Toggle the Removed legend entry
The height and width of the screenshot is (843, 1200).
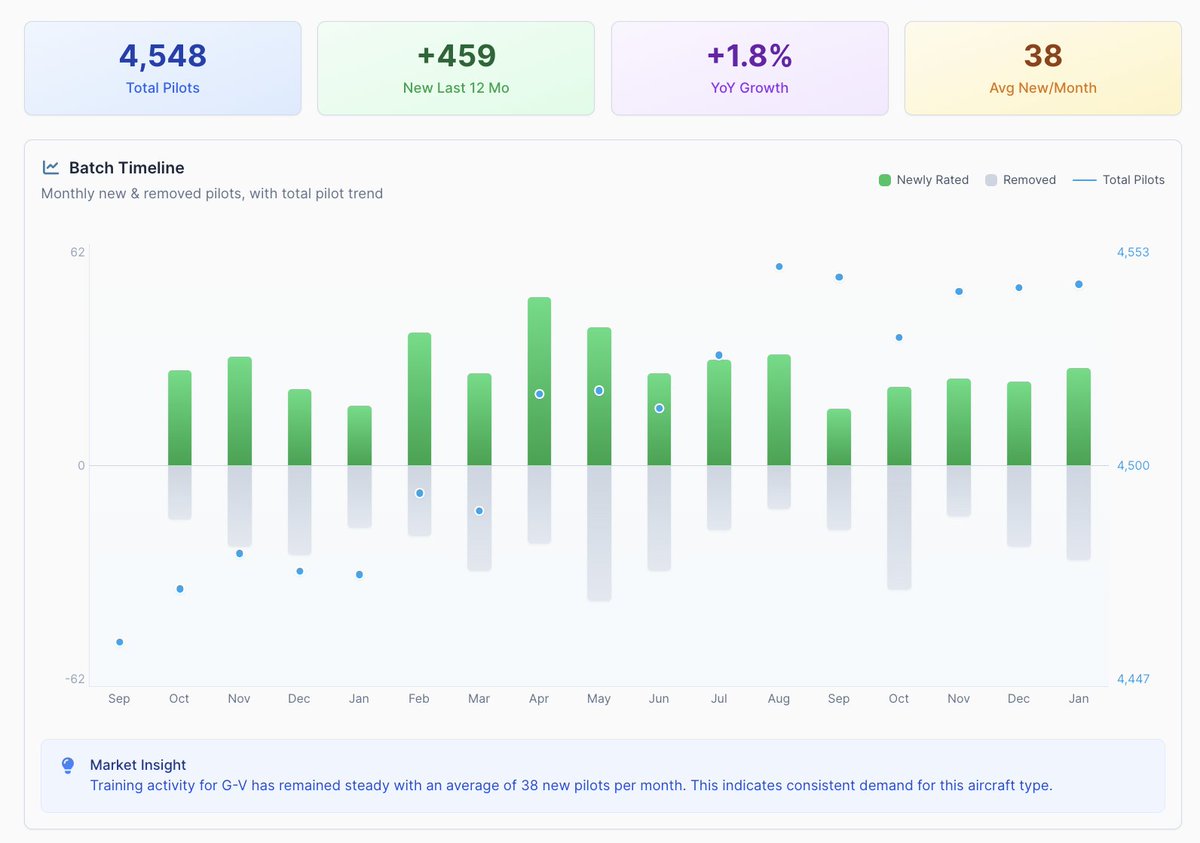1020,180
